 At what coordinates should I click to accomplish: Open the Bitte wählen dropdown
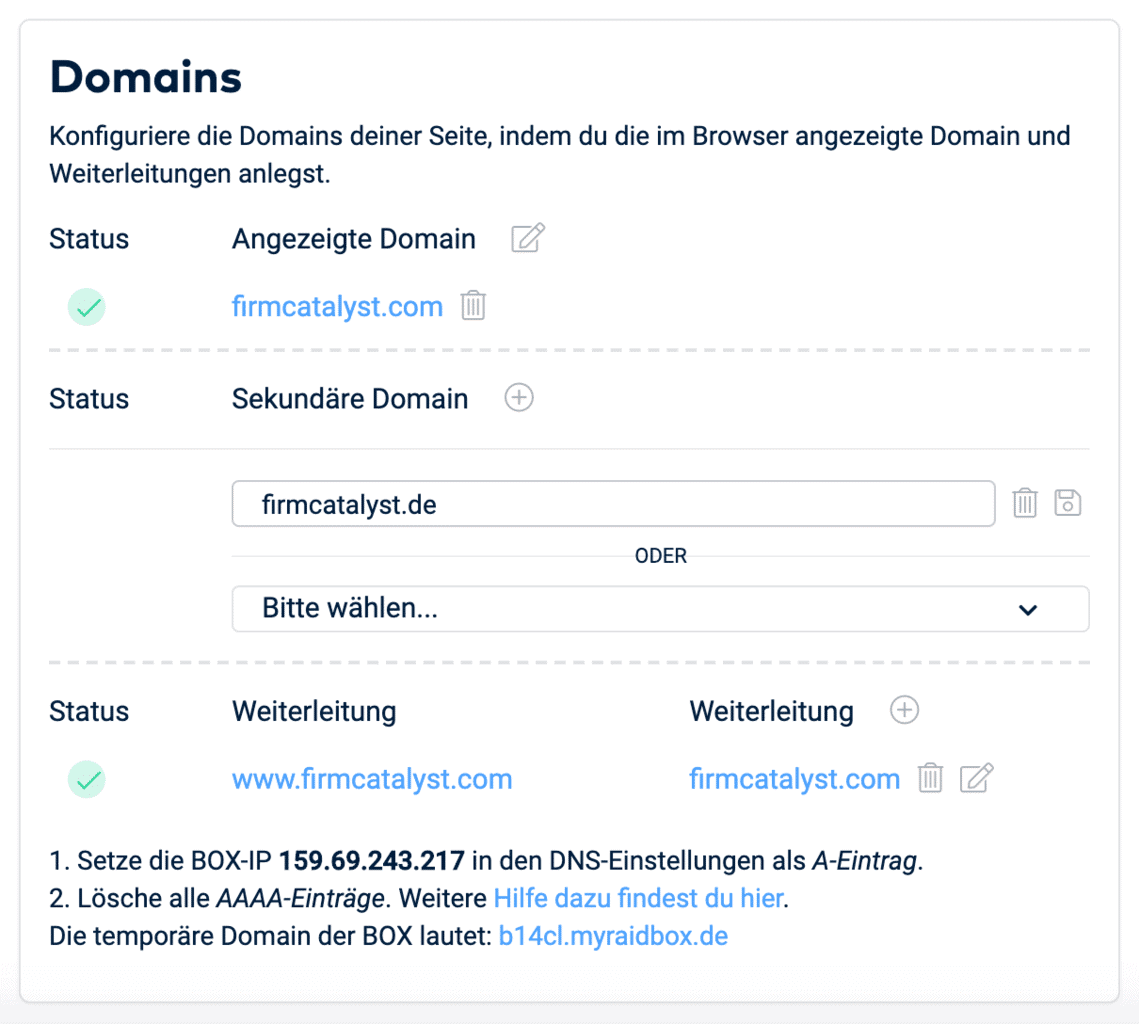[x=660, y=609]
